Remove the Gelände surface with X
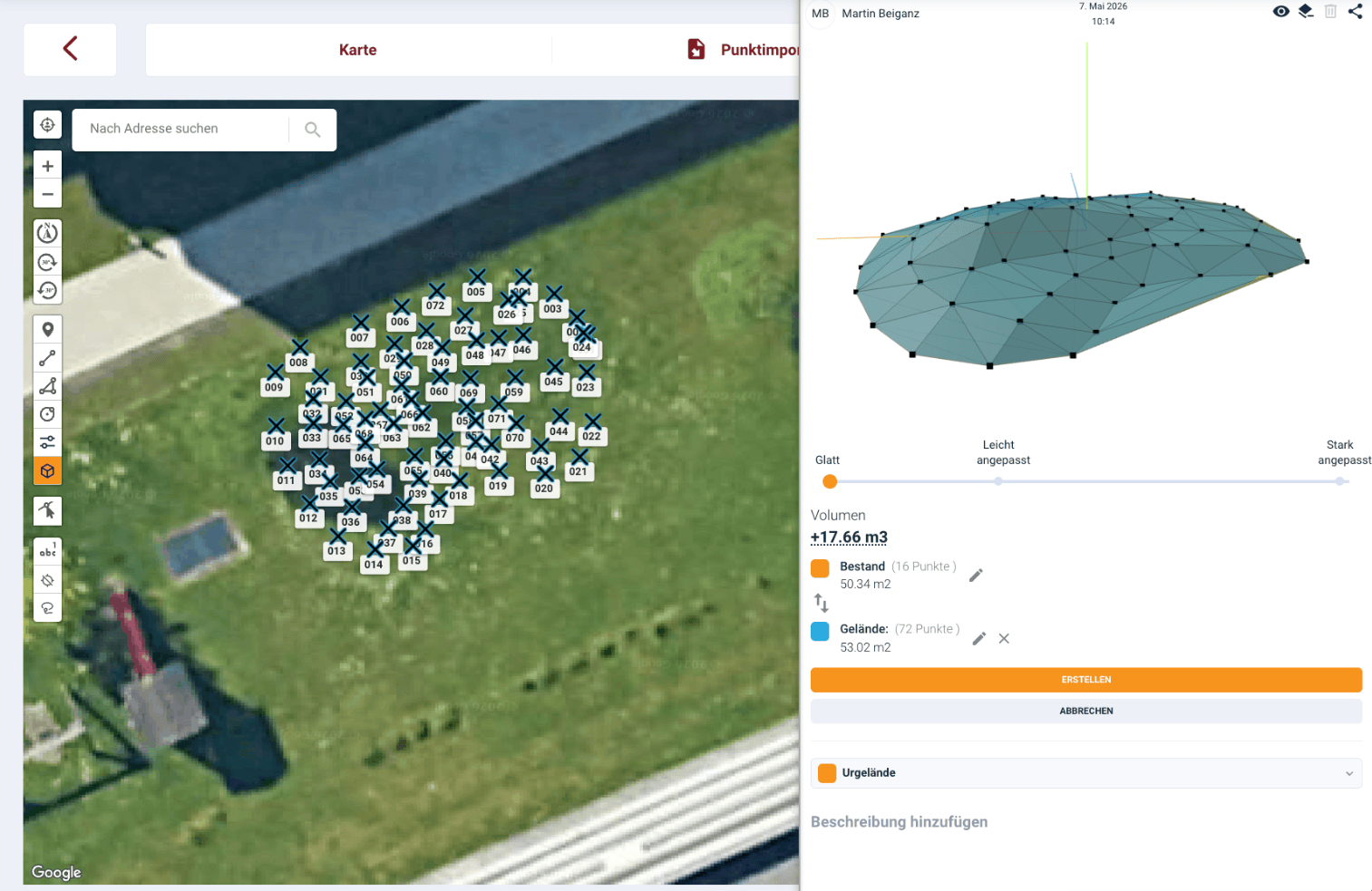 click(1004, 639)
